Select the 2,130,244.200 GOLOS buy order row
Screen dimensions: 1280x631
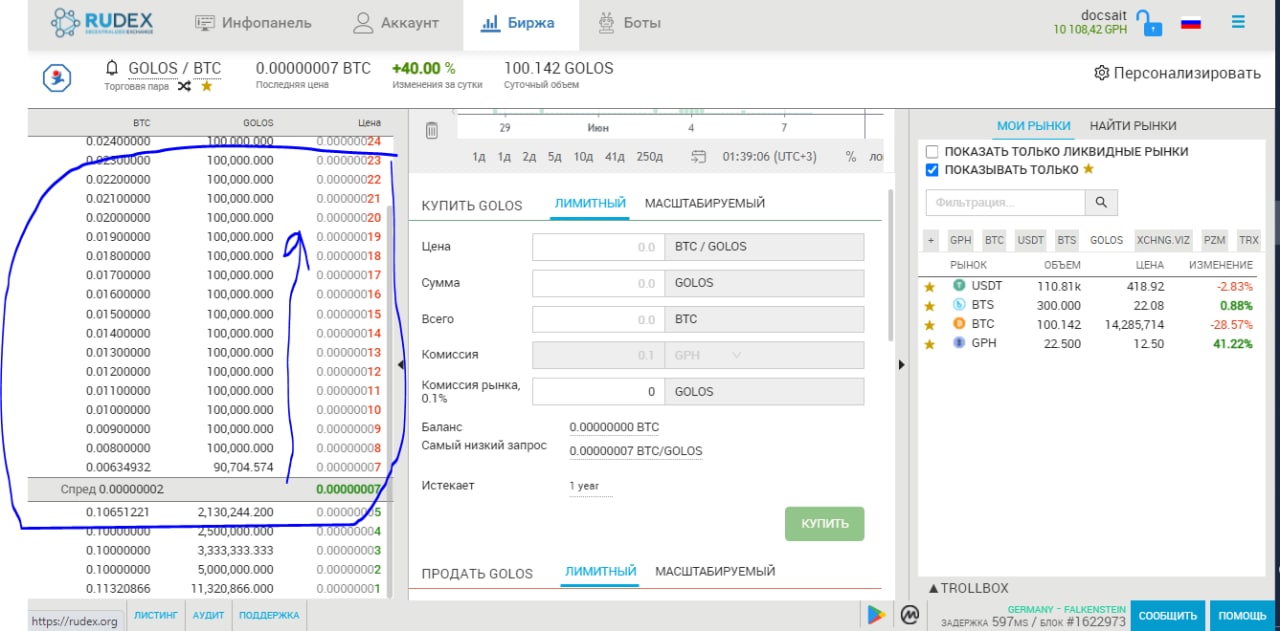(x=206, y=512)
